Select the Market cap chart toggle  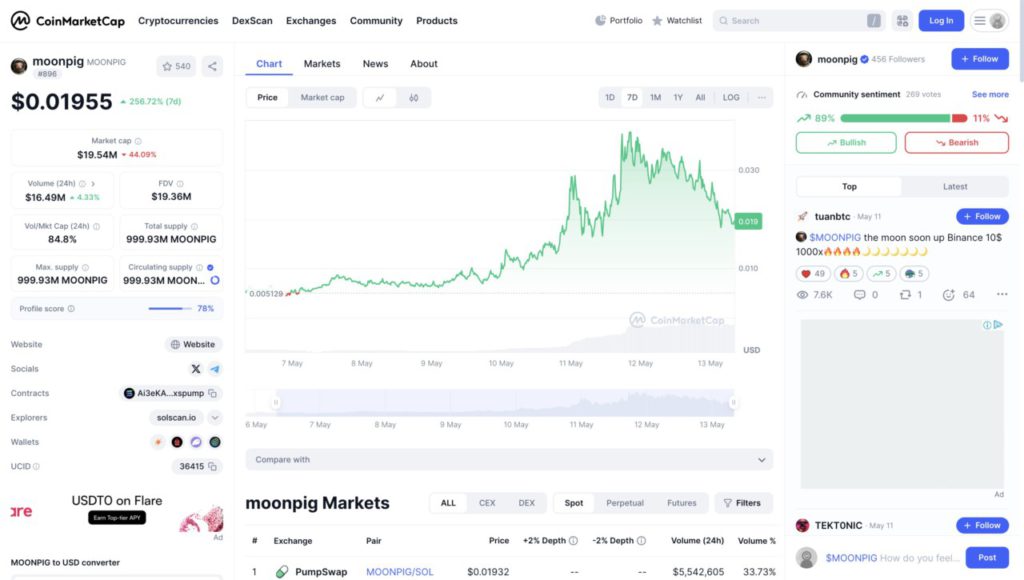click(322, 97)
